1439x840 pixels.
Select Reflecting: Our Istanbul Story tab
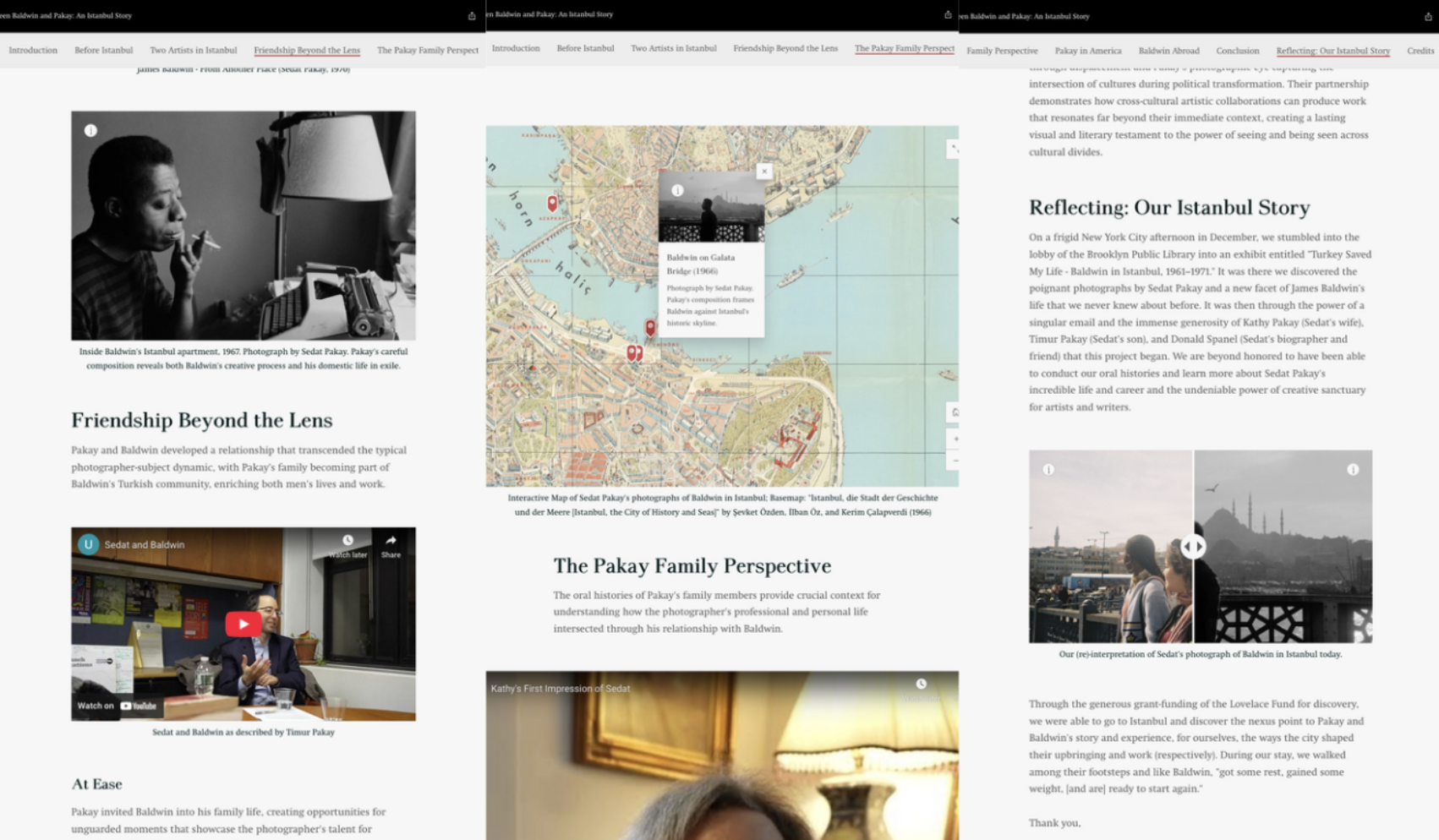pyautogui.click(x=1333, y=51)
